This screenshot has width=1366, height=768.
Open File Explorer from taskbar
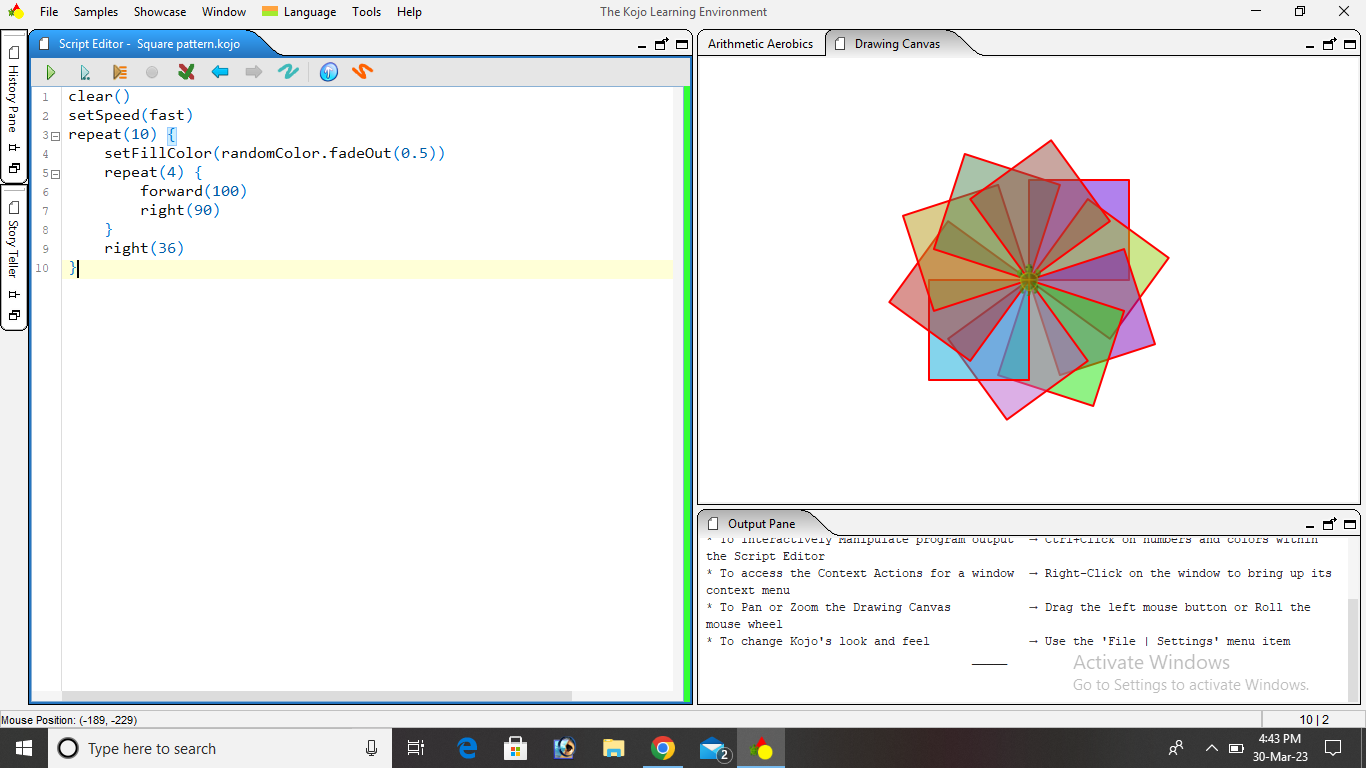click(613, 748)
